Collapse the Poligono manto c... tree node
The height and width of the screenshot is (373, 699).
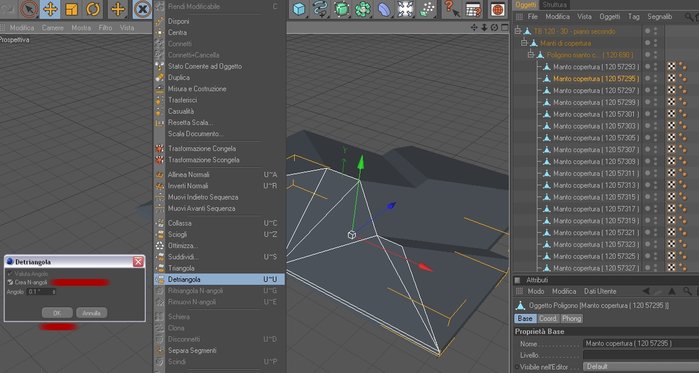pos(531,55)
